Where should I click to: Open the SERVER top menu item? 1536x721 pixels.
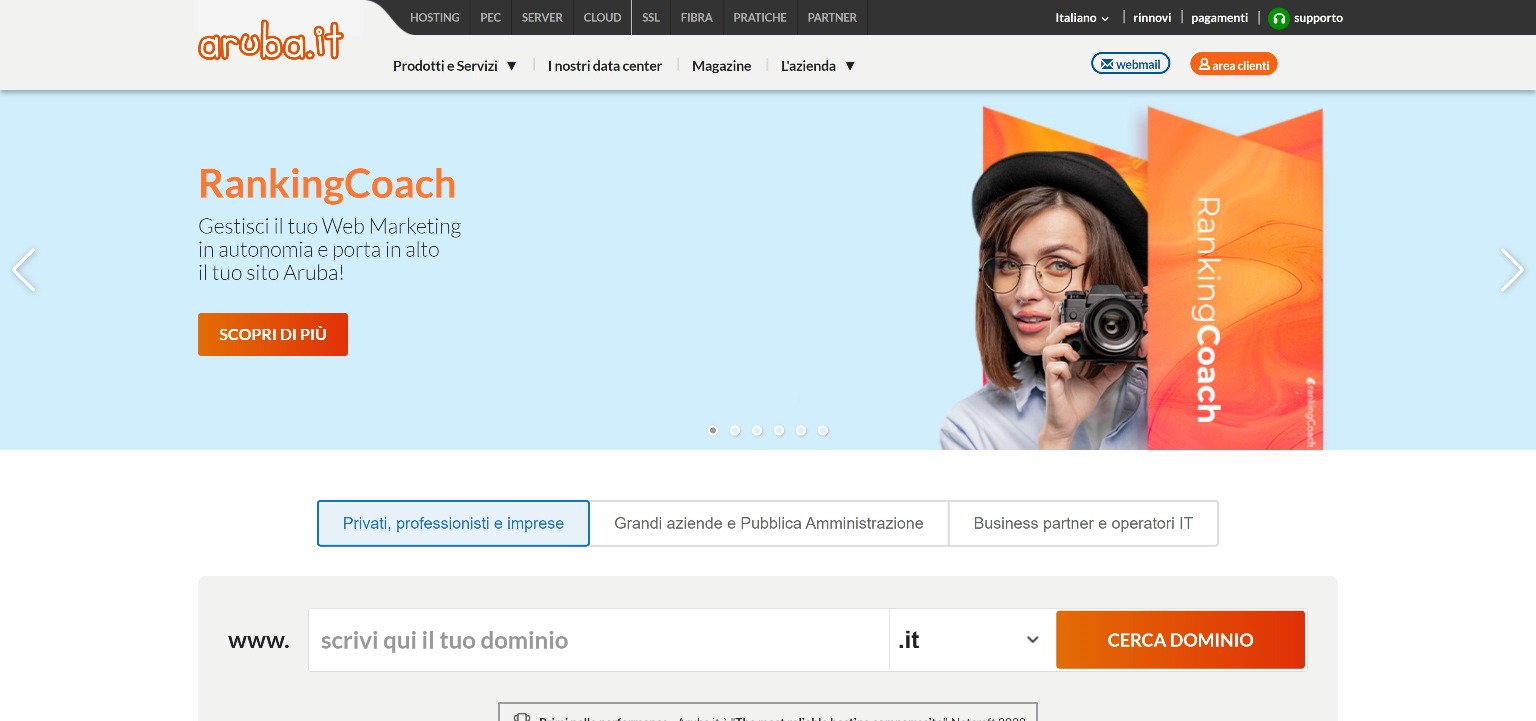(x=542, y=18)
